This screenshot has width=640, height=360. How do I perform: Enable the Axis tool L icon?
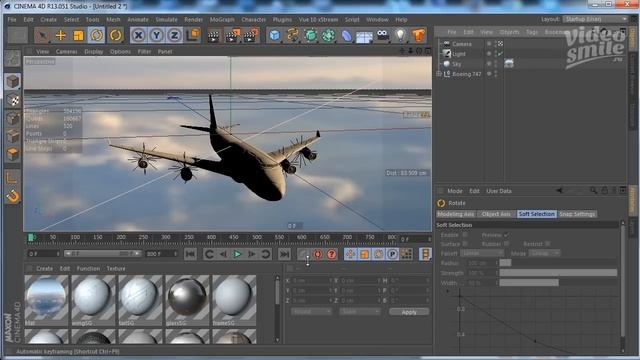pos(12,177)
